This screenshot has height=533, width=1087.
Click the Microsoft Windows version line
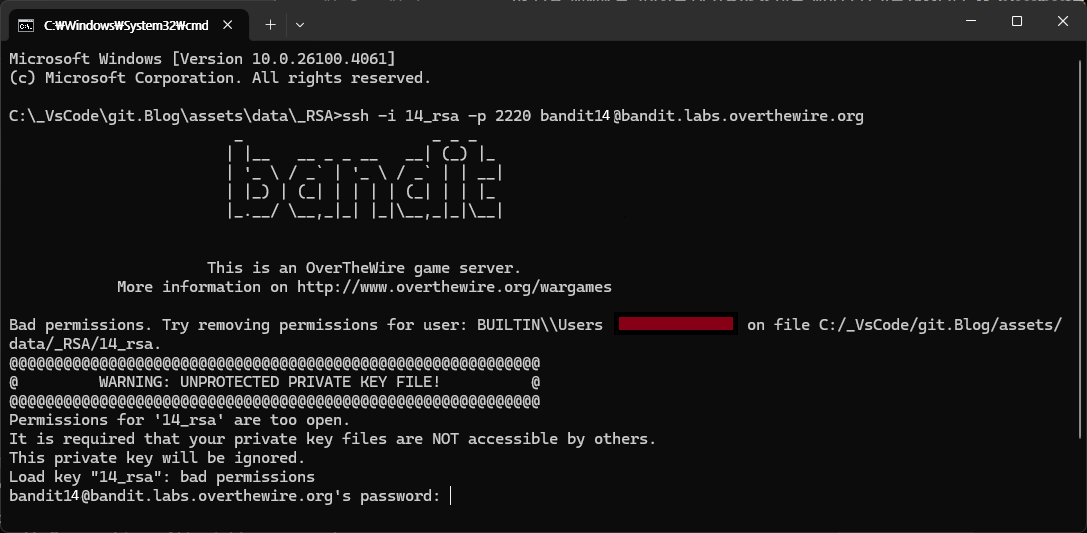click(x=202, y=59)
